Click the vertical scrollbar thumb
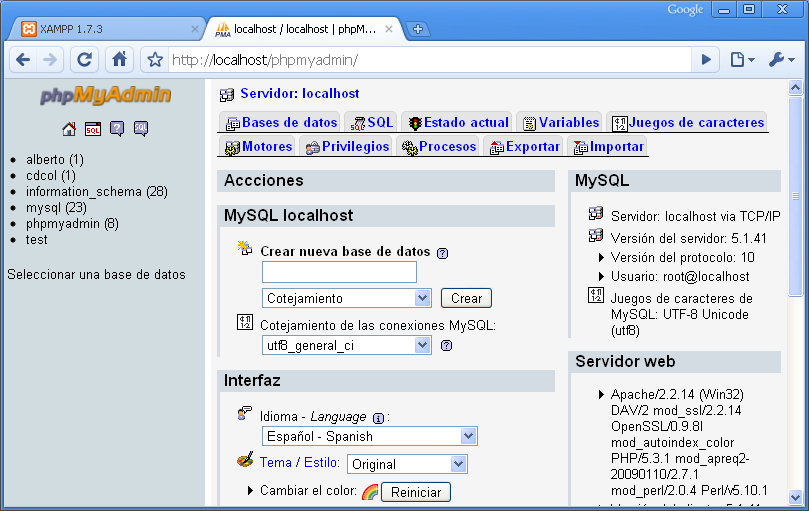The height and width of the screenshot is (511, 809). pos(795,196)
